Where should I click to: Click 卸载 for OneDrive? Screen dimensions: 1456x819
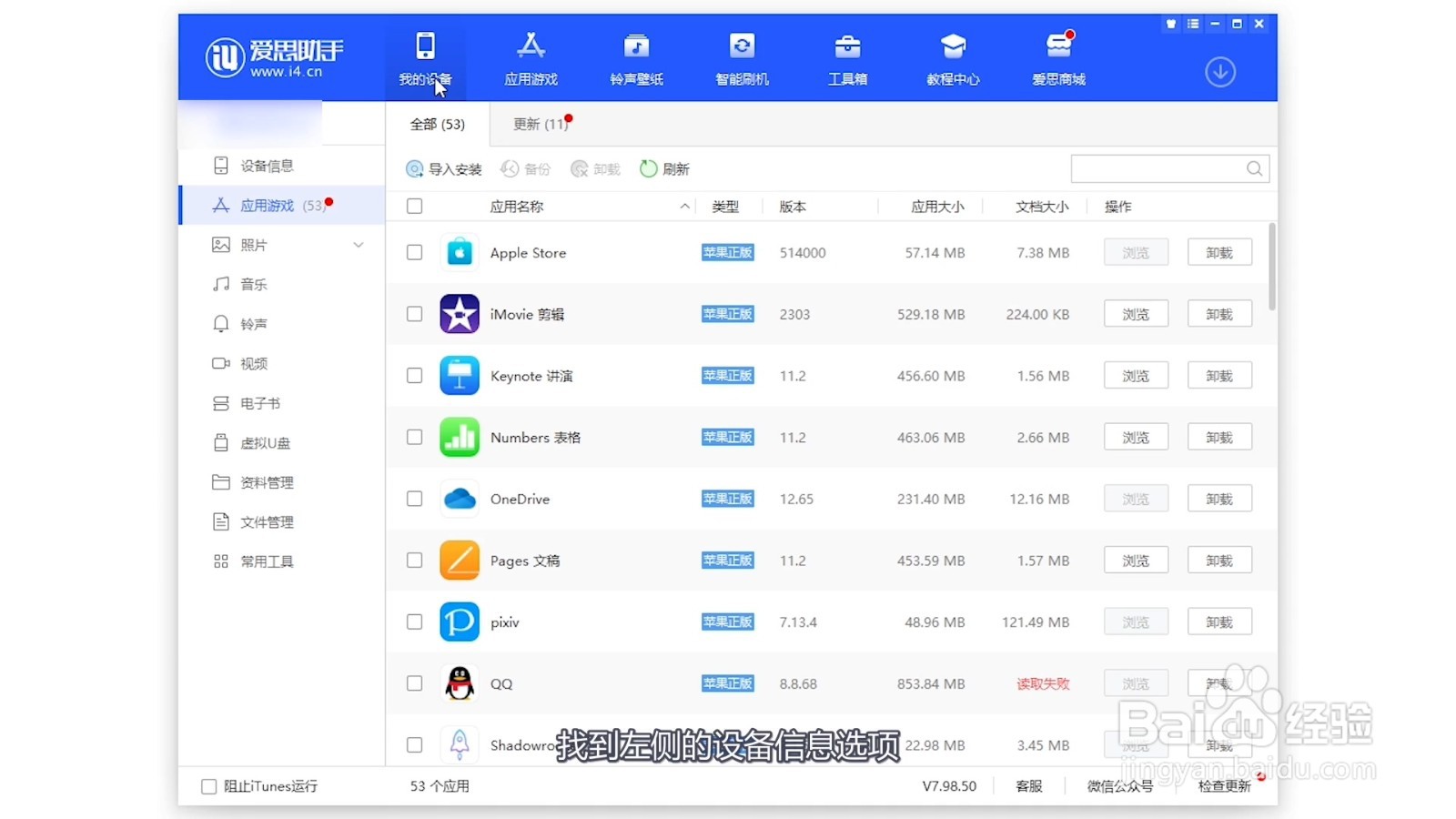point(1219,499)
